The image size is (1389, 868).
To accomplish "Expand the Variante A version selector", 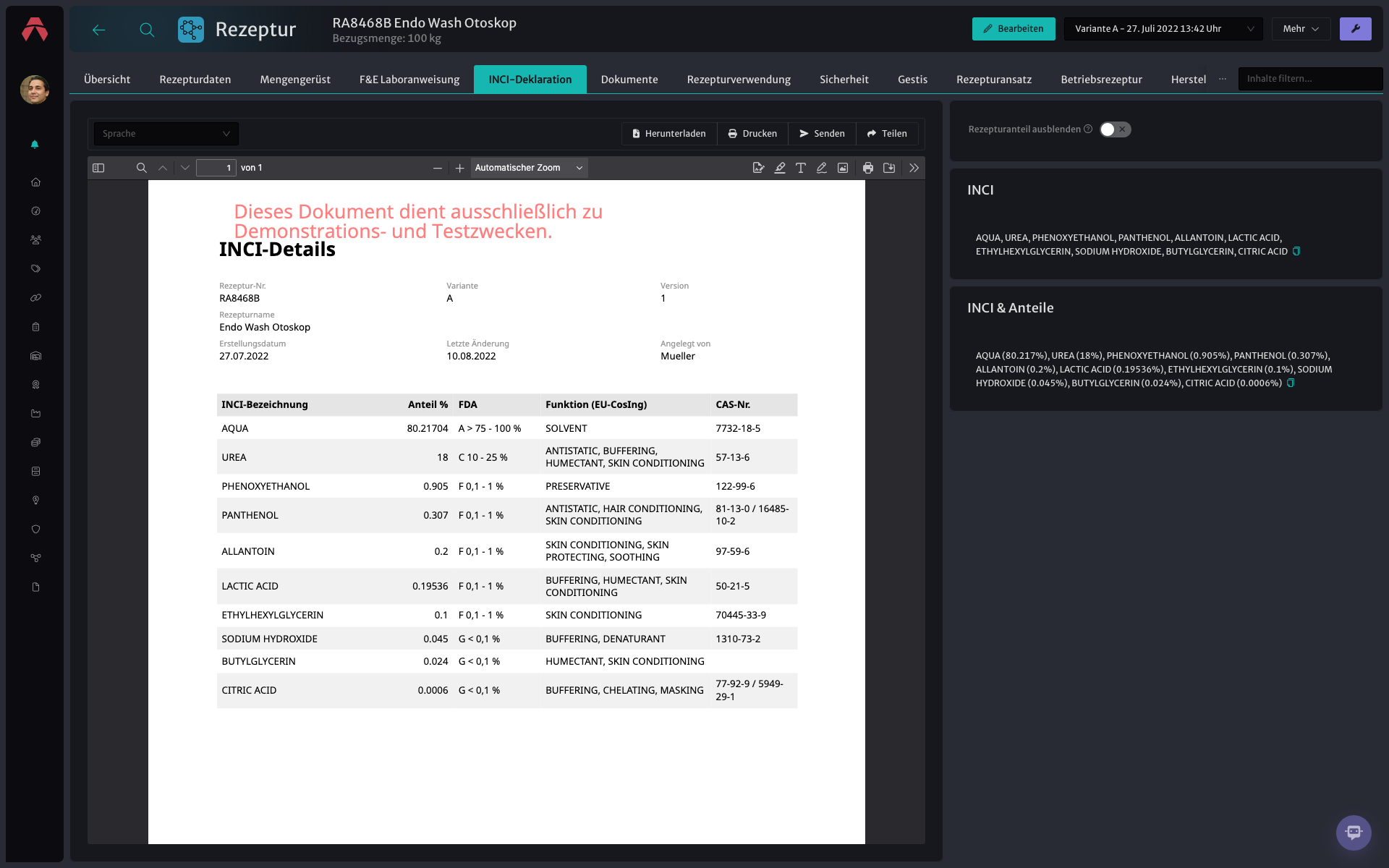I will (x=1163, y=29).
